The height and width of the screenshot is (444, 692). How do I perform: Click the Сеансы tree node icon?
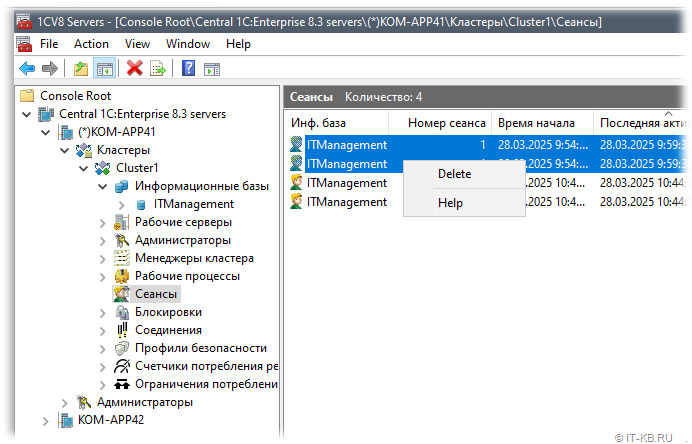(x=121, y=294)
